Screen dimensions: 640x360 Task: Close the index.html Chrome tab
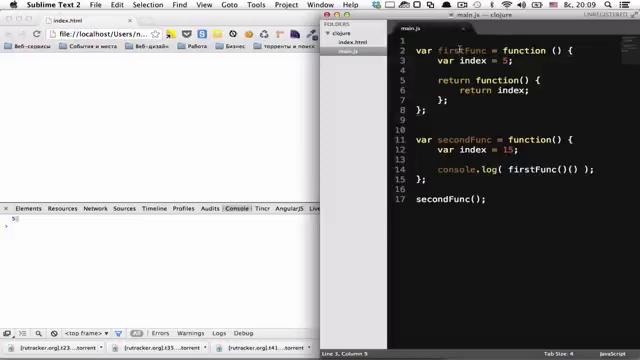(x=130, y=20)
